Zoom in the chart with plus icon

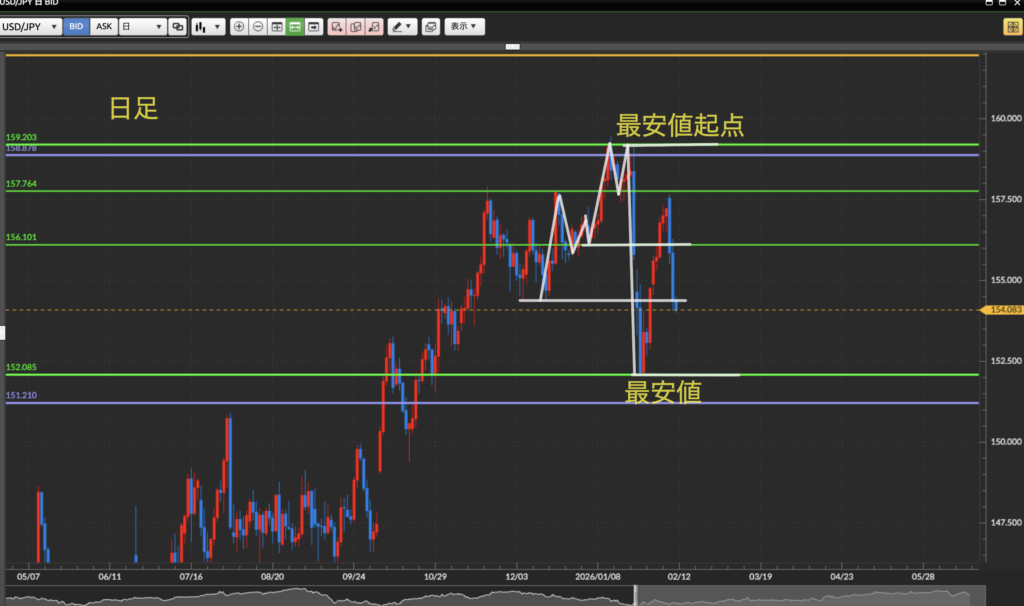point(239,27)
